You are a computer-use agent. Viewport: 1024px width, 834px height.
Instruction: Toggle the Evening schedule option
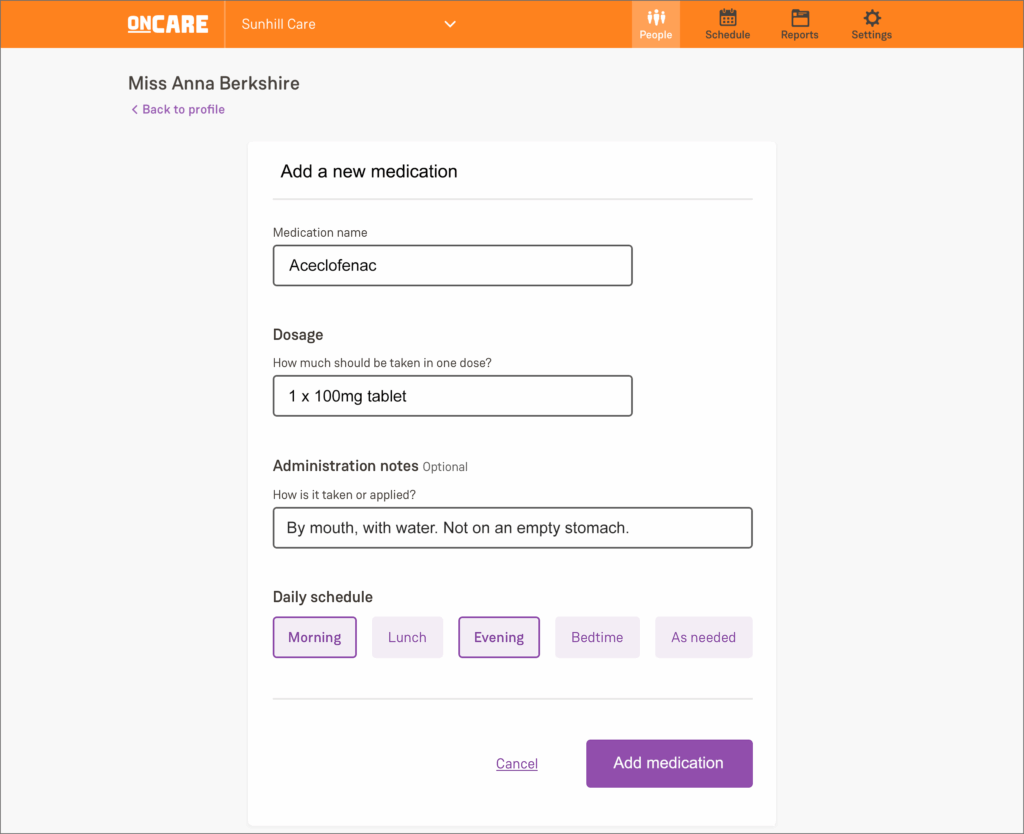[x=498, y=637]
